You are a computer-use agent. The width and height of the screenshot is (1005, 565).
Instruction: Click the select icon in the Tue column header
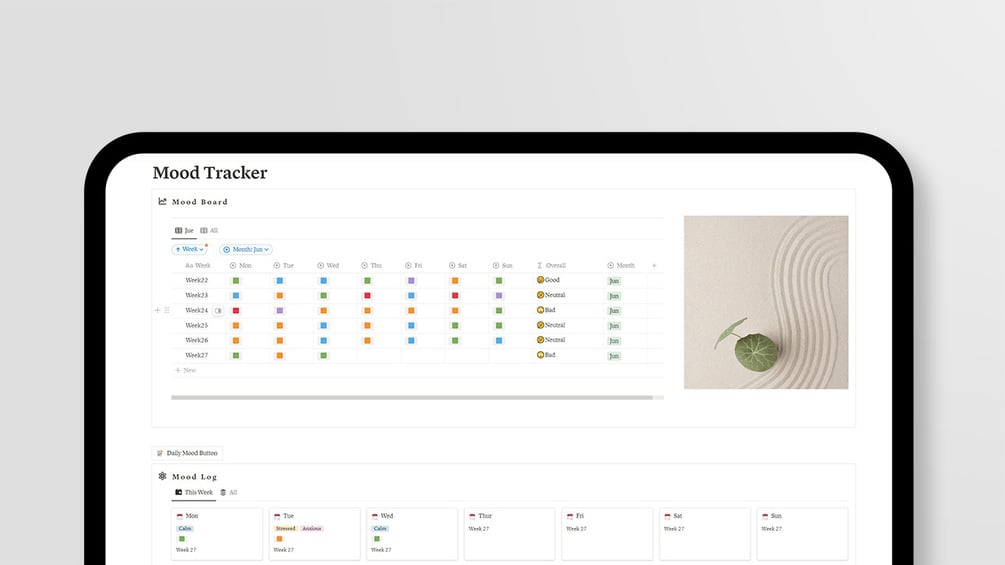click(x=277, y=265)
